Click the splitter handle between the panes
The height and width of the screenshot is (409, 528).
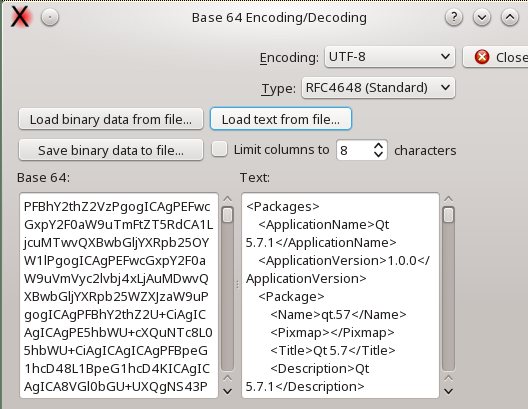237,285
